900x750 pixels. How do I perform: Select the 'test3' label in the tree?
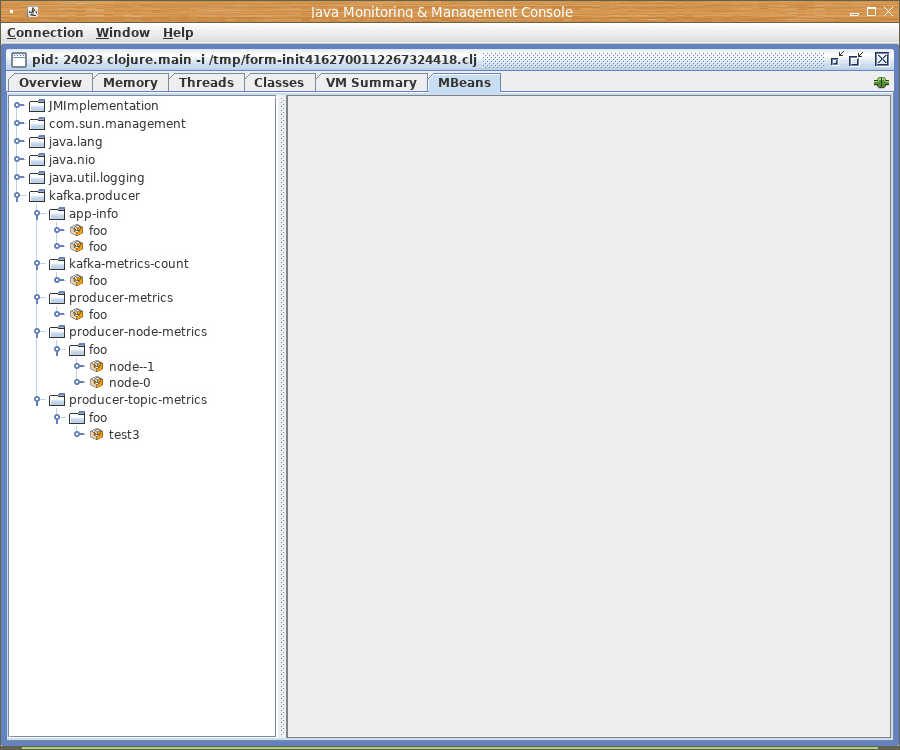(124, 435)
